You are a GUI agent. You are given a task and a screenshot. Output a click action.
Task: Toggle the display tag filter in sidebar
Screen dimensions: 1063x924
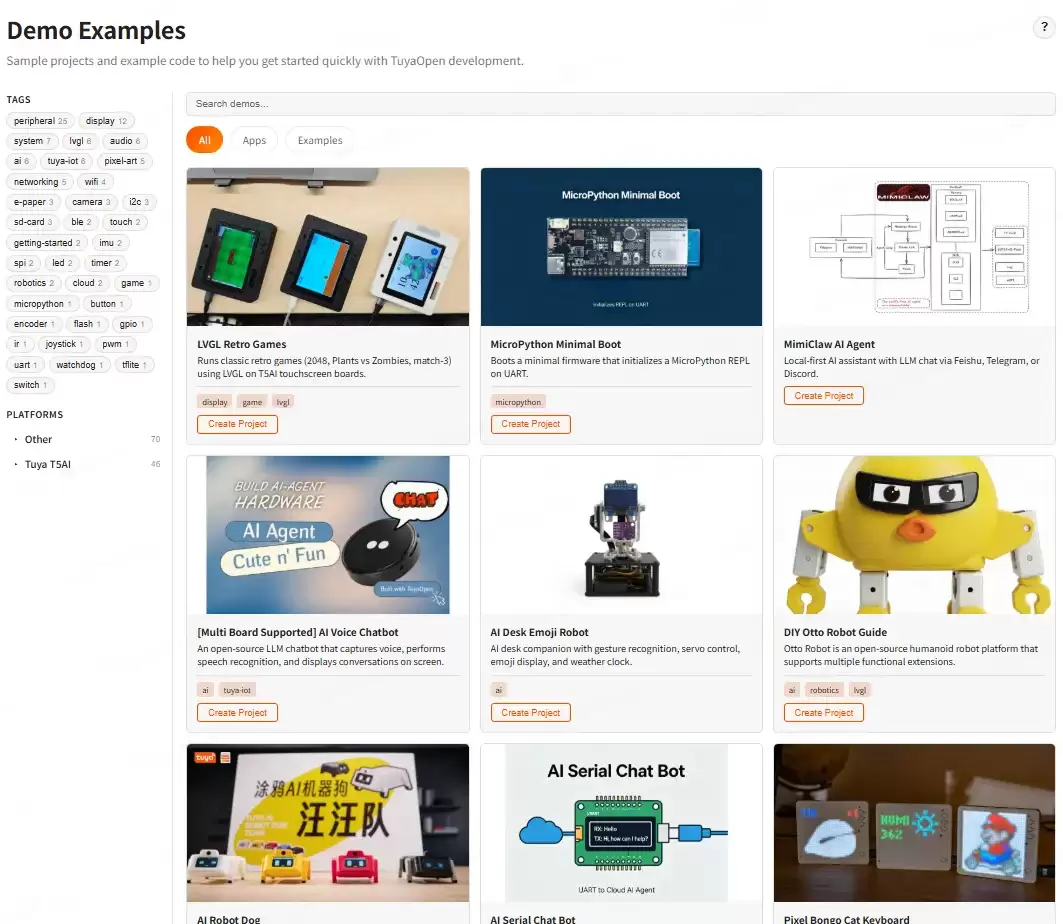(x=106, y=121)
